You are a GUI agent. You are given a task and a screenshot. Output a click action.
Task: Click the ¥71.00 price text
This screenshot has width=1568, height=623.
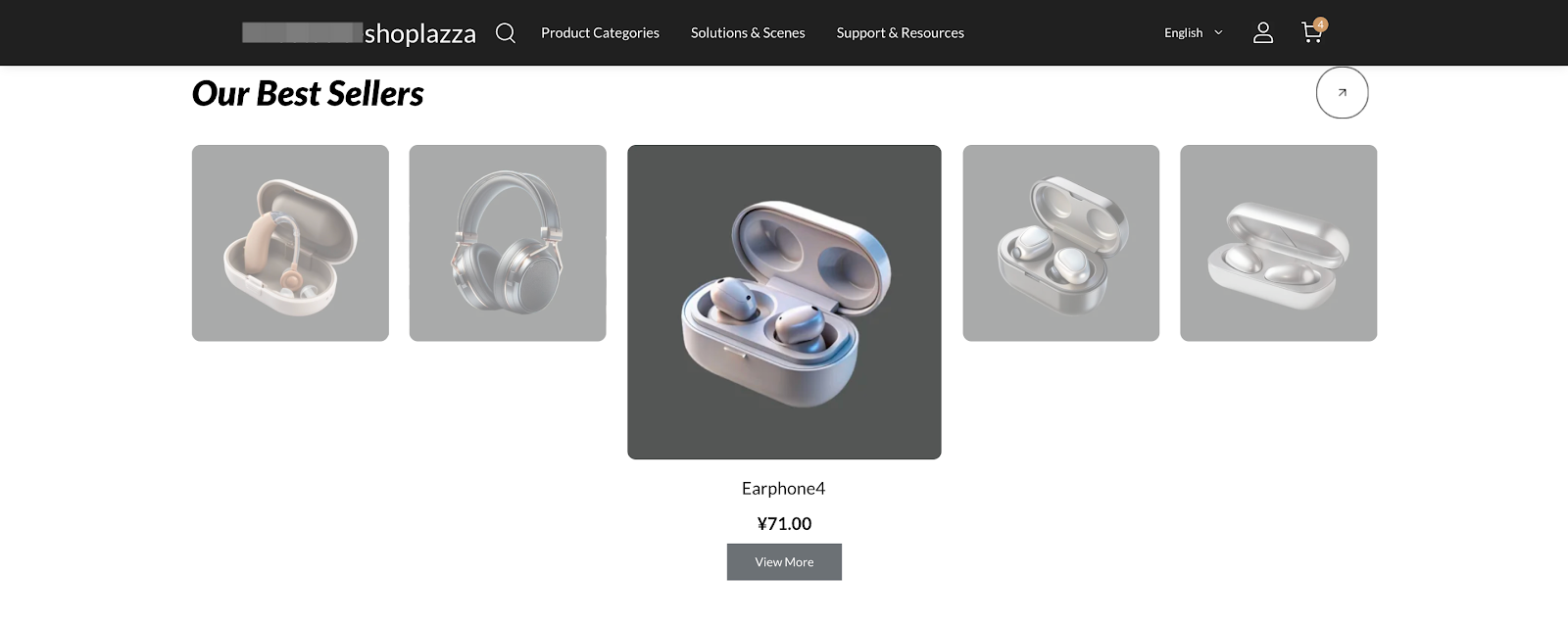click(x=784, y=524)
